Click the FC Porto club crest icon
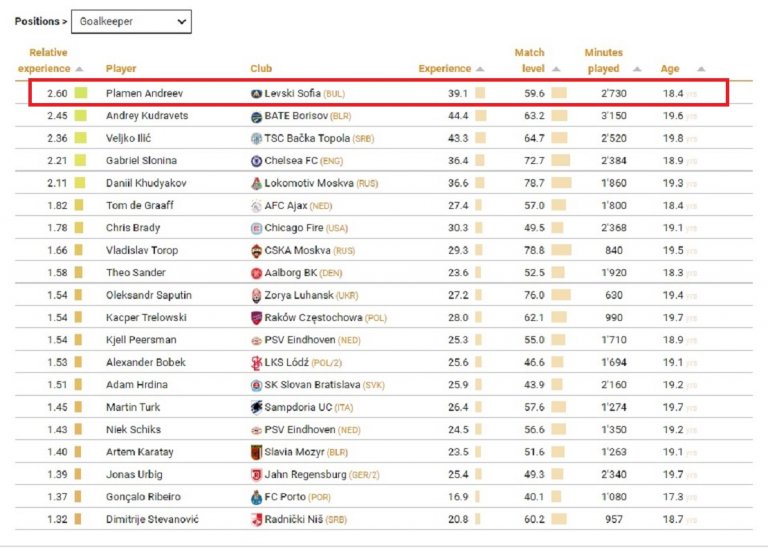This screenshot has width=768, height=550. click(x=256, y=496)
